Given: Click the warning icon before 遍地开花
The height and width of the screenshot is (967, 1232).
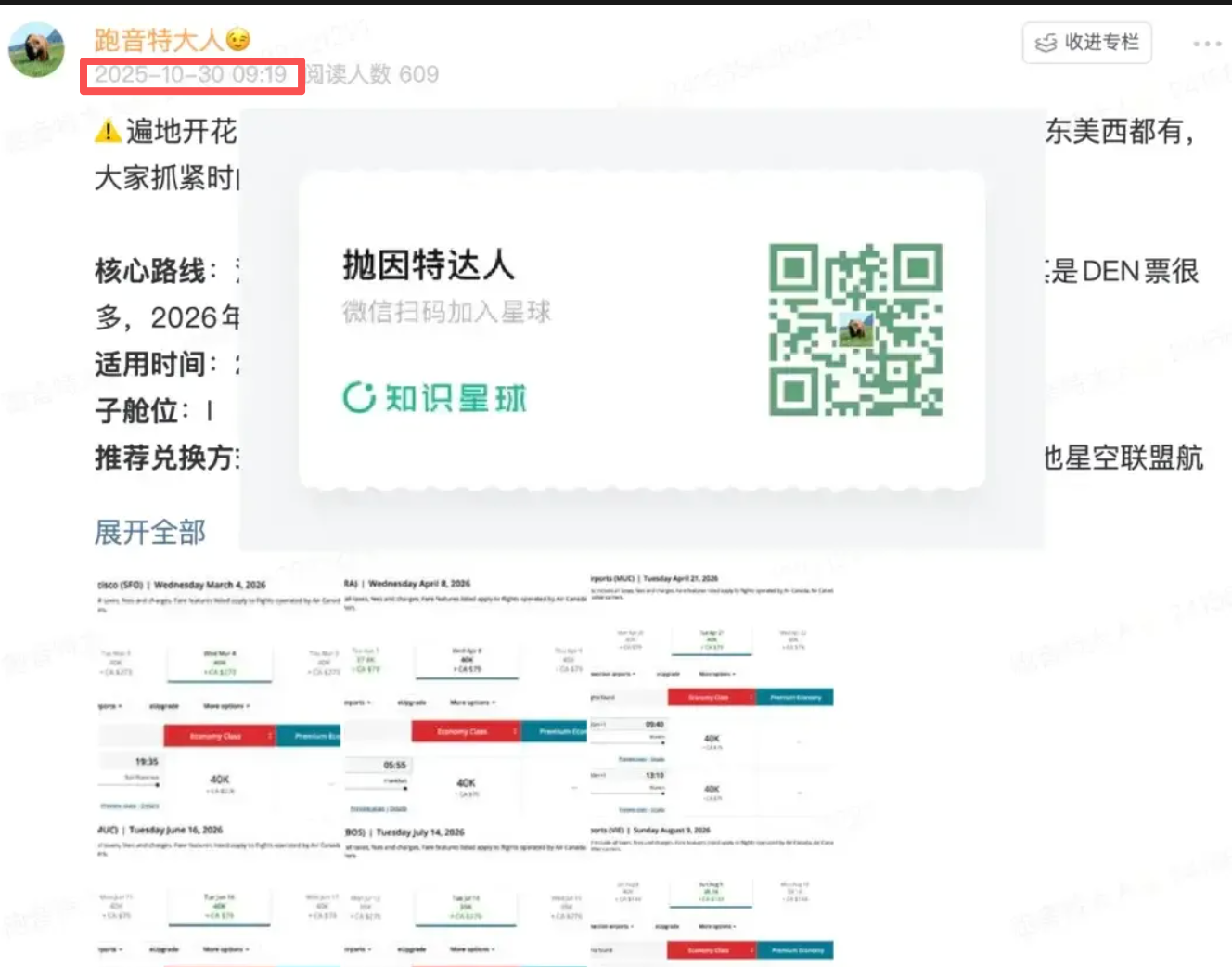Looking at the screenshot, I should pyautogui.click(x=107, y=132).
